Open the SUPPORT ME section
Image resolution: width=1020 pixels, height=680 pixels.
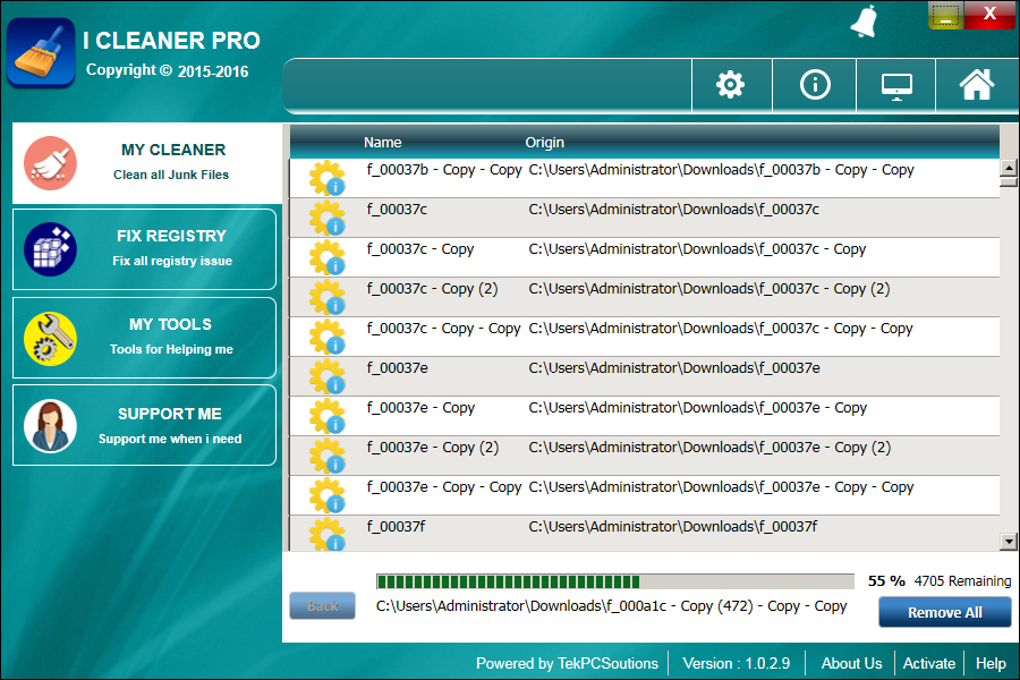pos(144,425)
